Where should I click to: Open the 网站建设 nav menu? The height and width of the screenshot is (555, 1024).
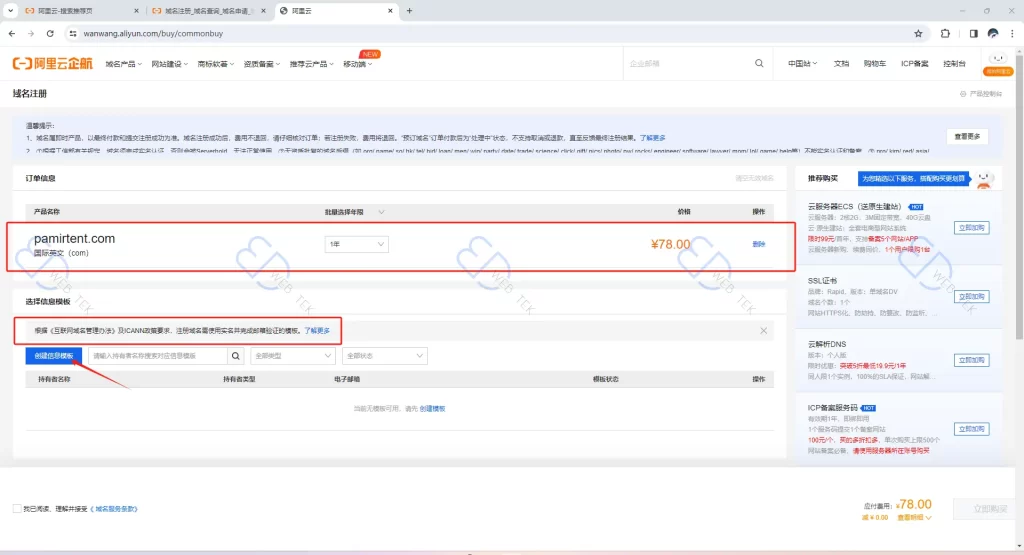pyautogui.click(x=169, y=64)
